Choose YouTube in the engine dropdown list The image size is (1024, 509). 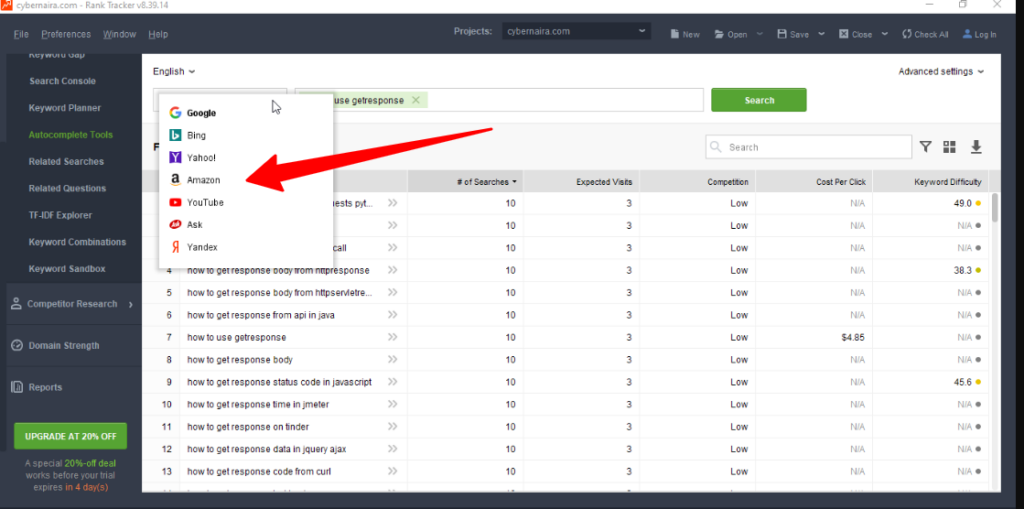pos(205,202)
